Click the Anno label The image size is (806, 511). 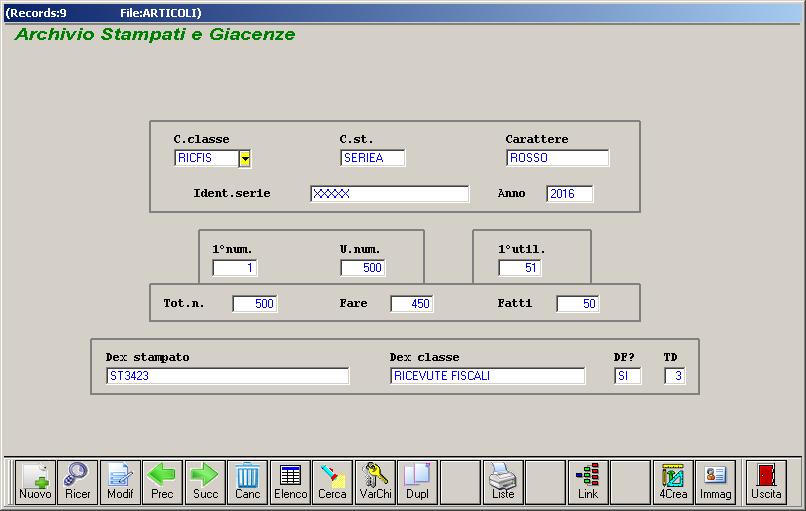(511, 193)
